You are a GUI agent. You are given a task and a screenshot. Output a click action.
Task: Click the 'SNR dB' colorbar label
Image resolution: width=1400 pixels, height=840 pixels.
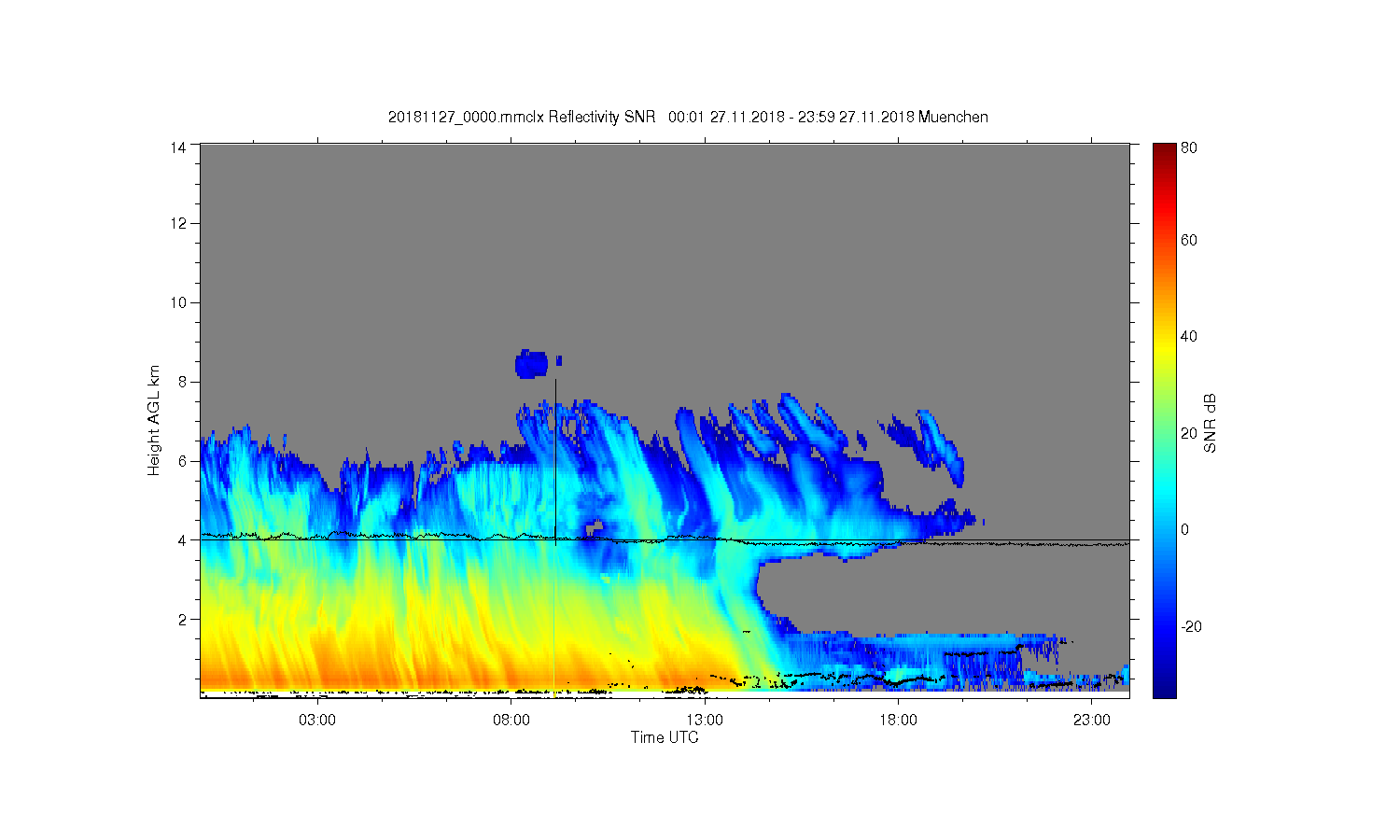point(1210,423)
